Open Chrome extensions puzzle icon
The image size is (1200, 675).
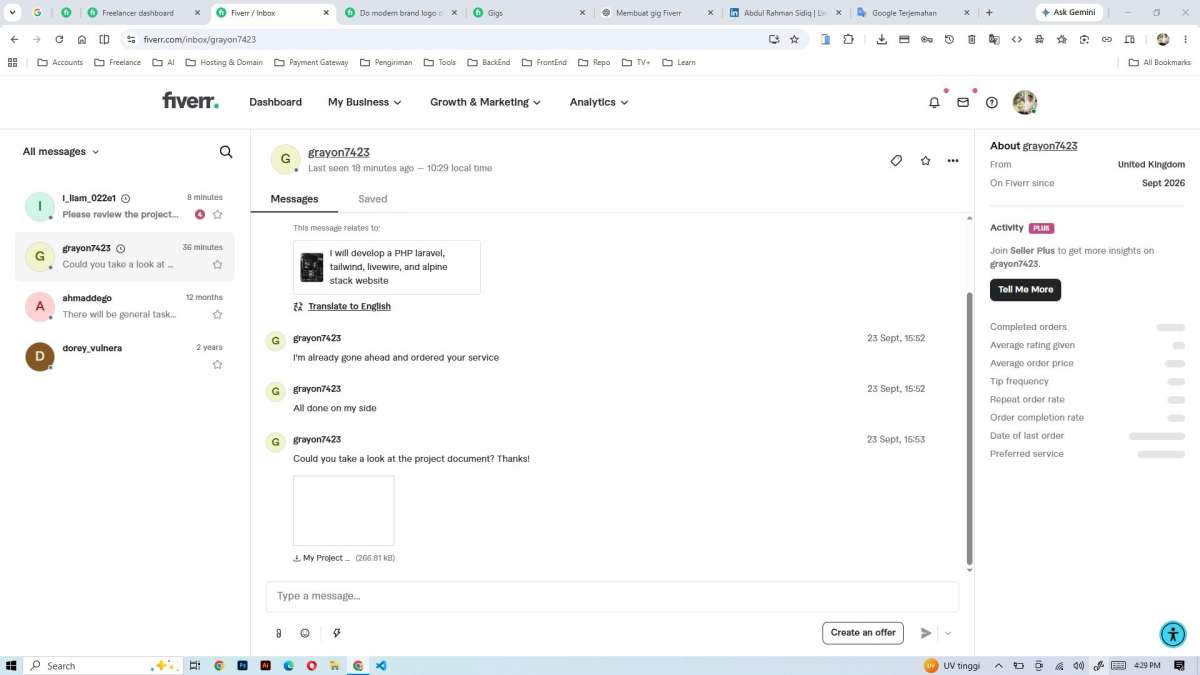(848, 39)
